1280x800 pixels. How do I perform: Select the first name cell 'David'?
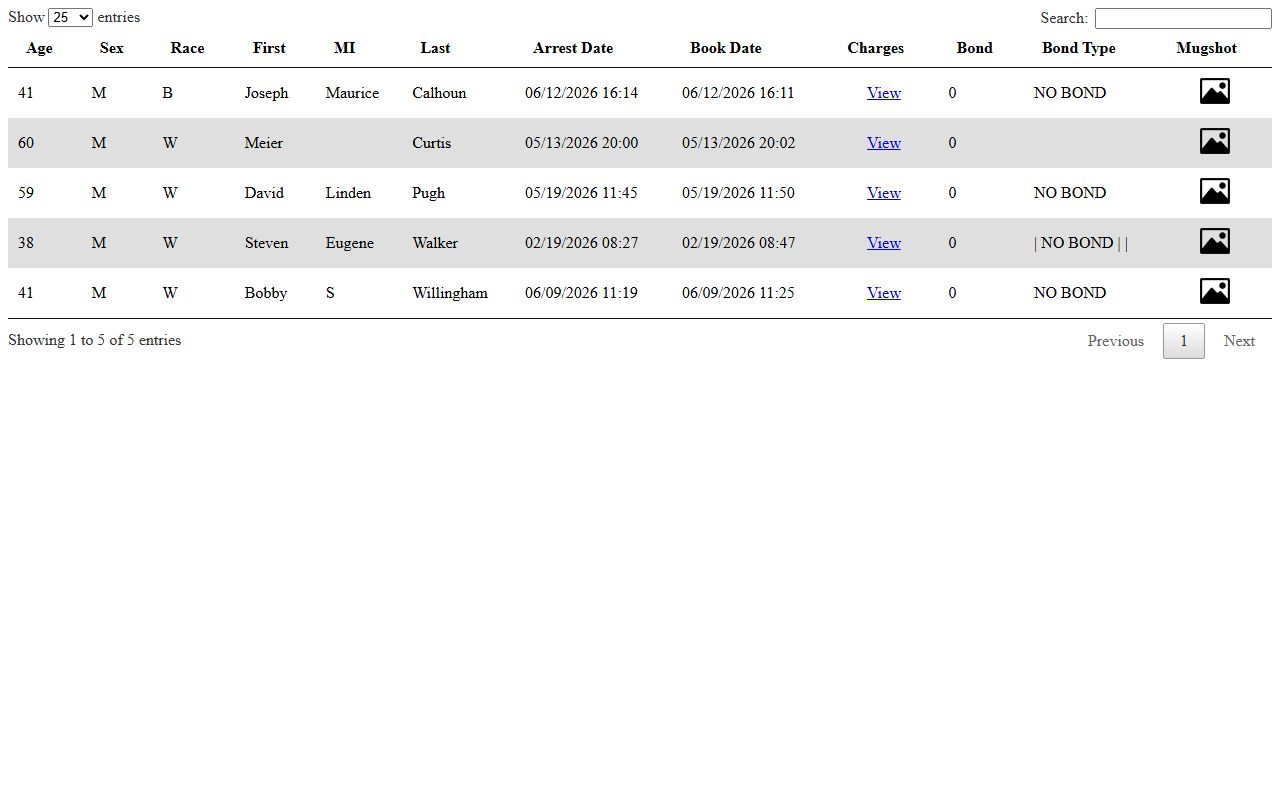(265, 193)
